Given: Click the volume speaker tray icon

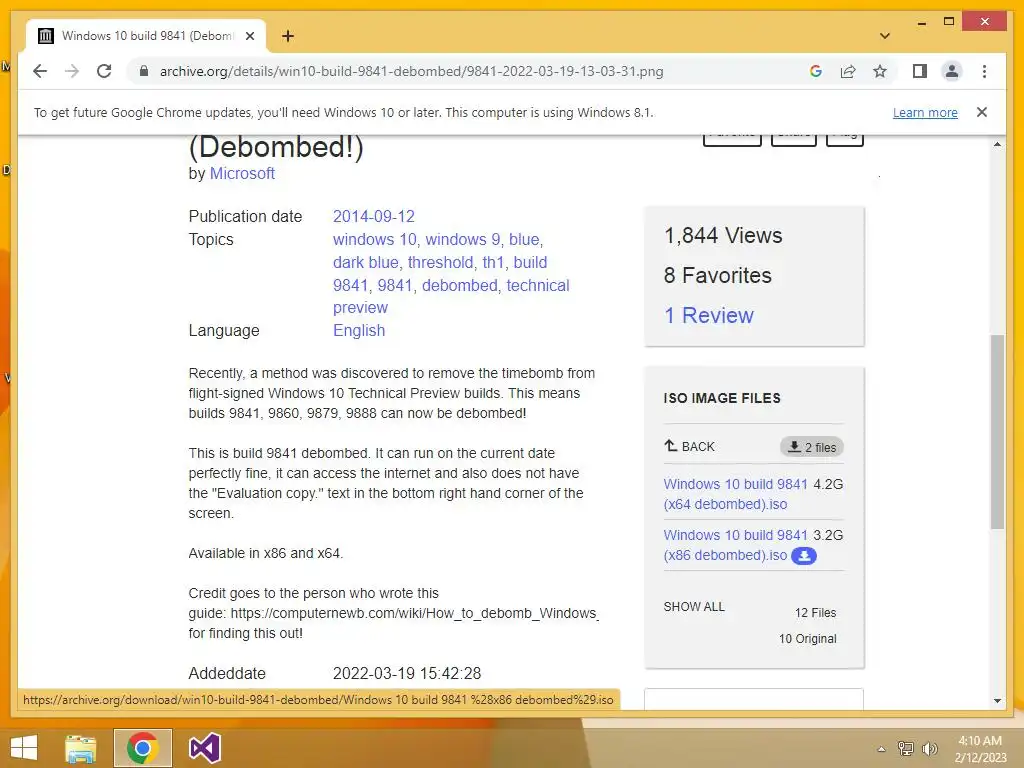Looking at the screenshot, I should click(929, 748).
